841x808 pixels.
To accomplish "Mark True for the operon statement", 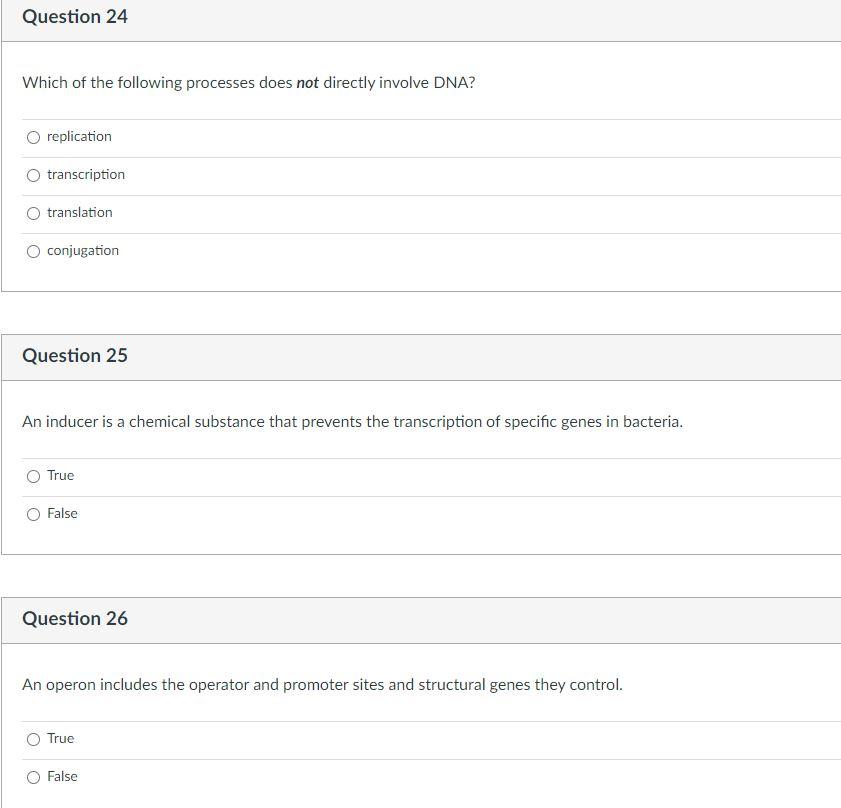I will 33,738.
